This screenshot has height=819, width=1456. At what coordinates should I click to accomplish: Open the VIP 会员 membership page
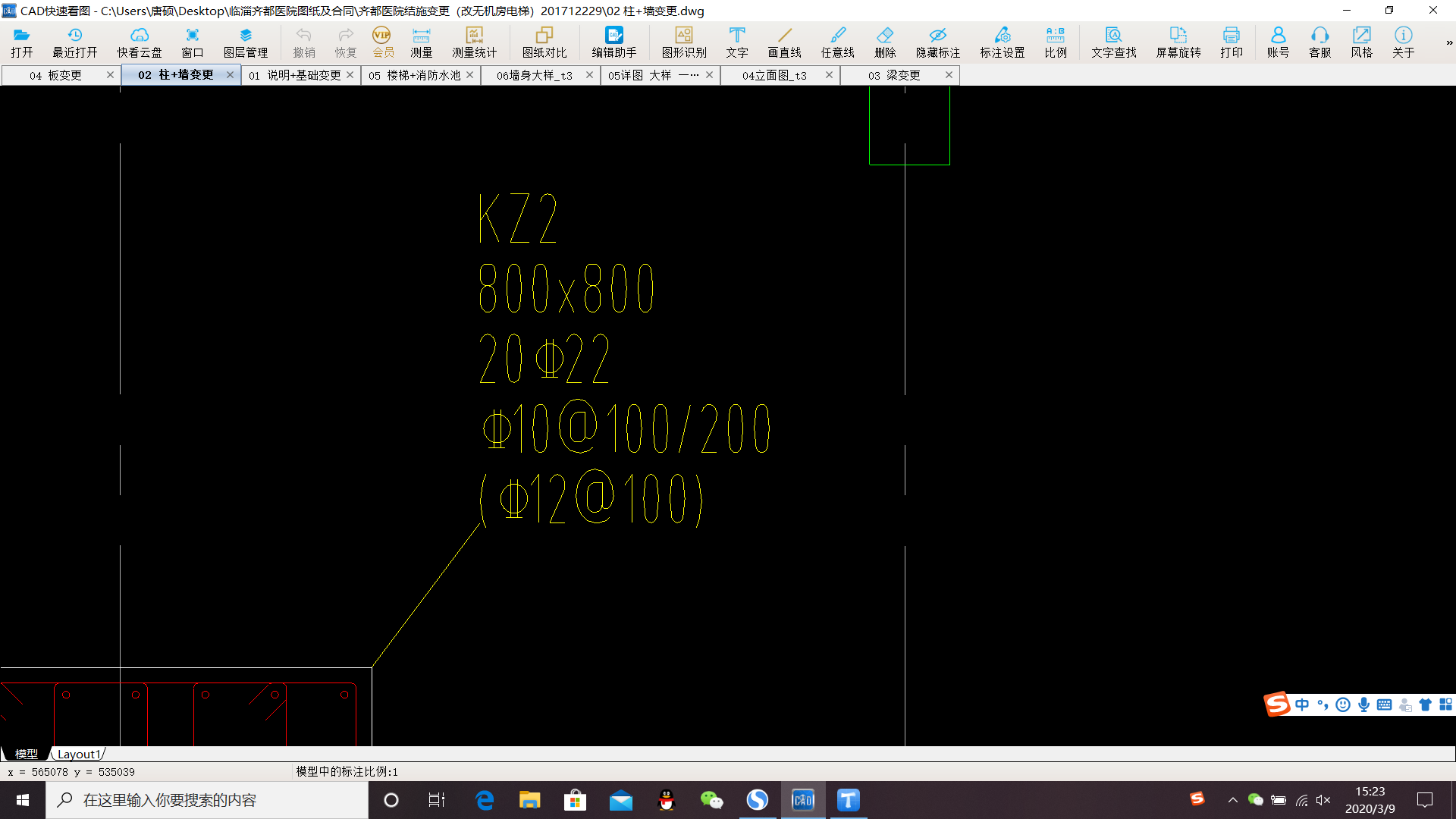coord(382,42)
